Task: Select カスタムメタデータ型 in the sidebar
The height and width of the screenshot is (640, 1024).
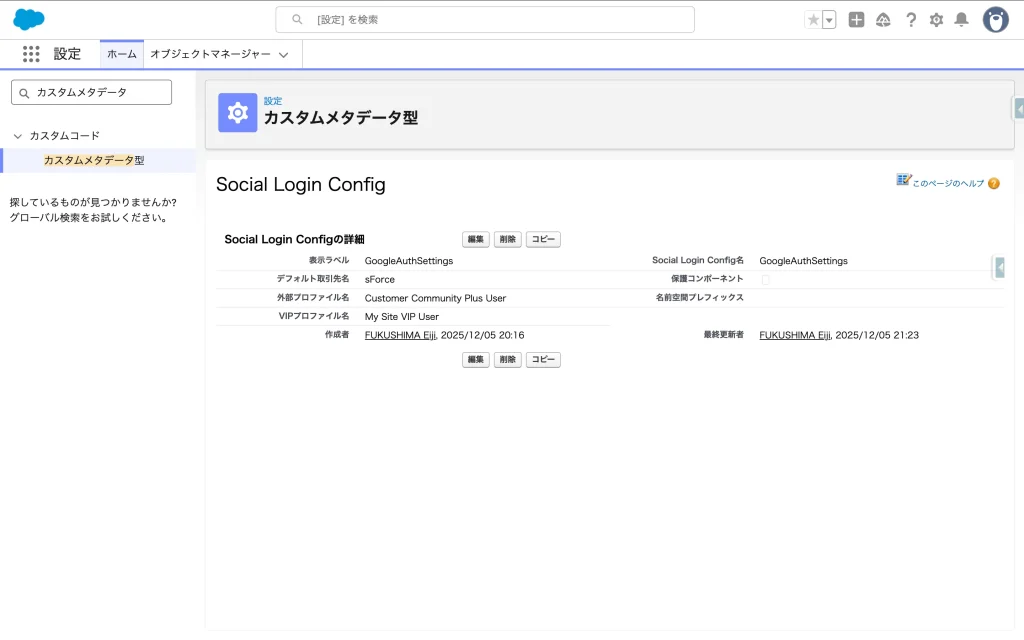Action: pos(94,160)
